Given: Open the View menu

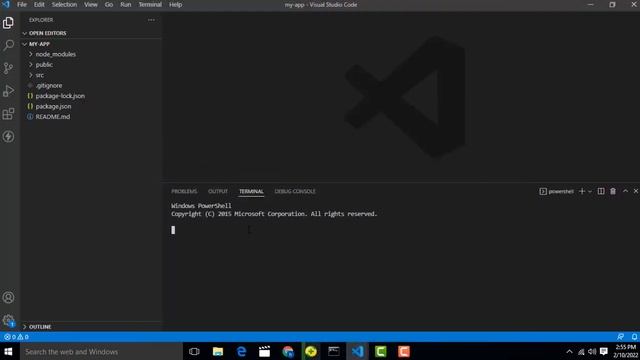Looking at the screenshot, I should (x=91, y=4).
